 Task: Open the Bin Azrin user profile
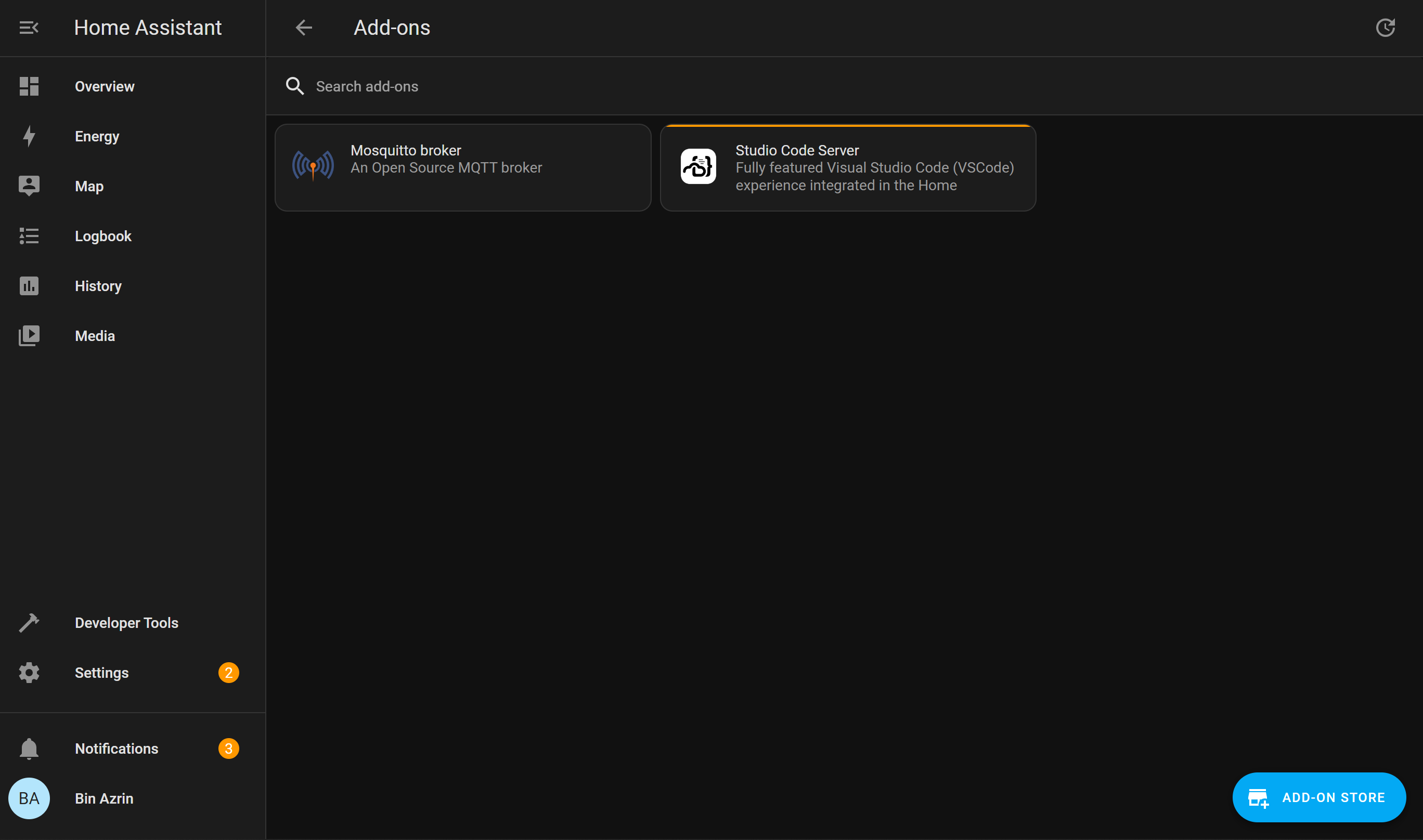(x=104, y=798)
